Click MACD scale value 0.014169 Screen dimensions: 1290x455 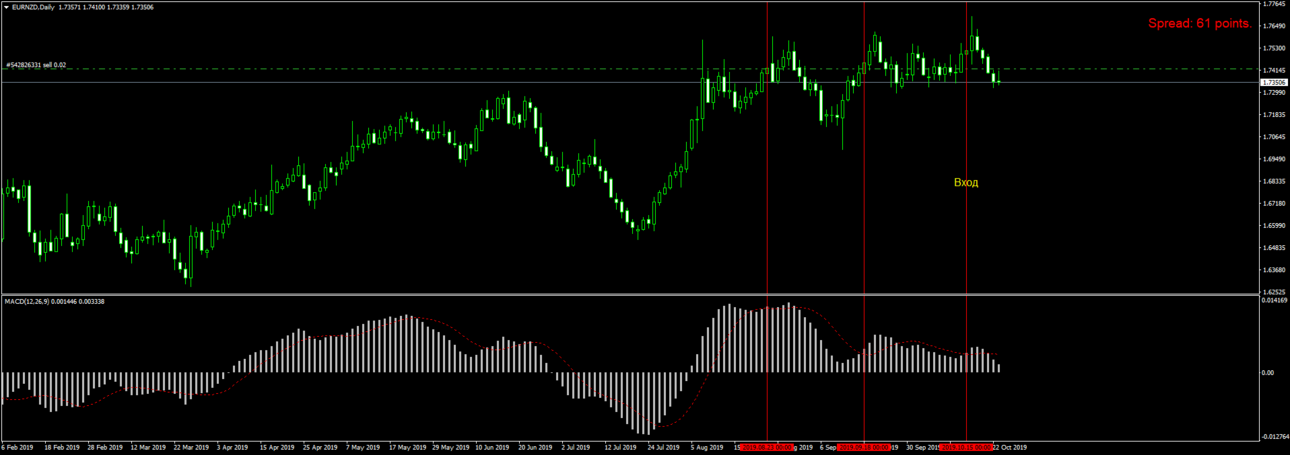click(x=1273, y=300)
